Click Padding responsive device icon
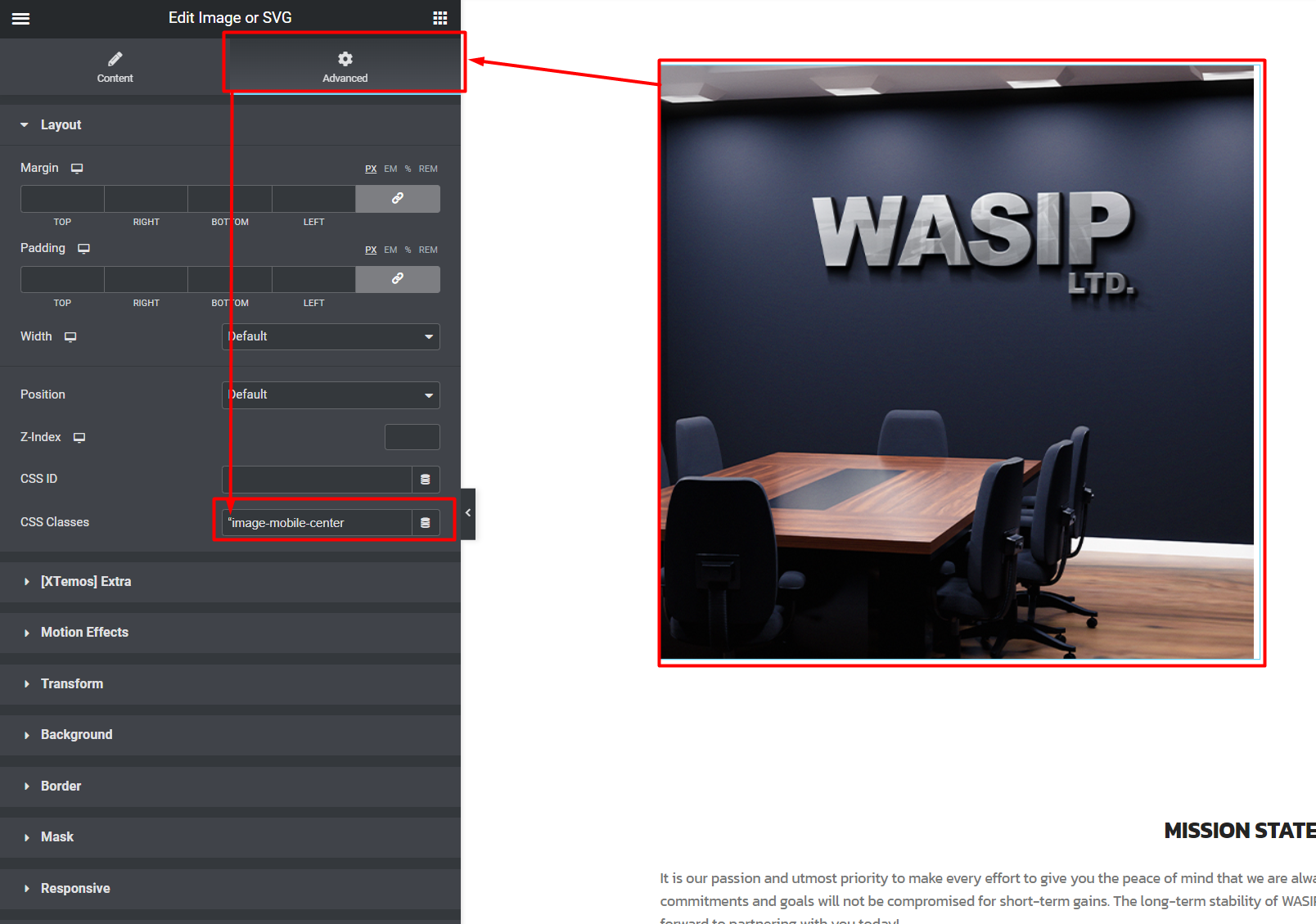This screenshot has height=924, width=1316. coord(83,248)
